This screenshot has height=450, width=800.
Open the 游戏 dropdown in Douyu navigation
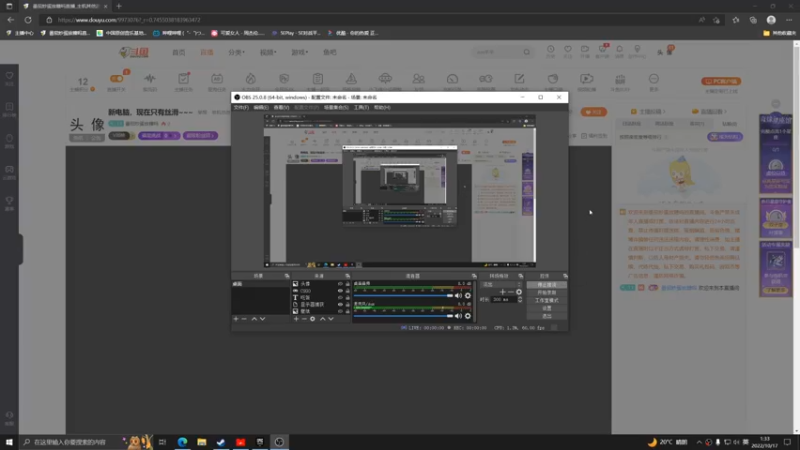pyautogui.click(x=299, y=52)
